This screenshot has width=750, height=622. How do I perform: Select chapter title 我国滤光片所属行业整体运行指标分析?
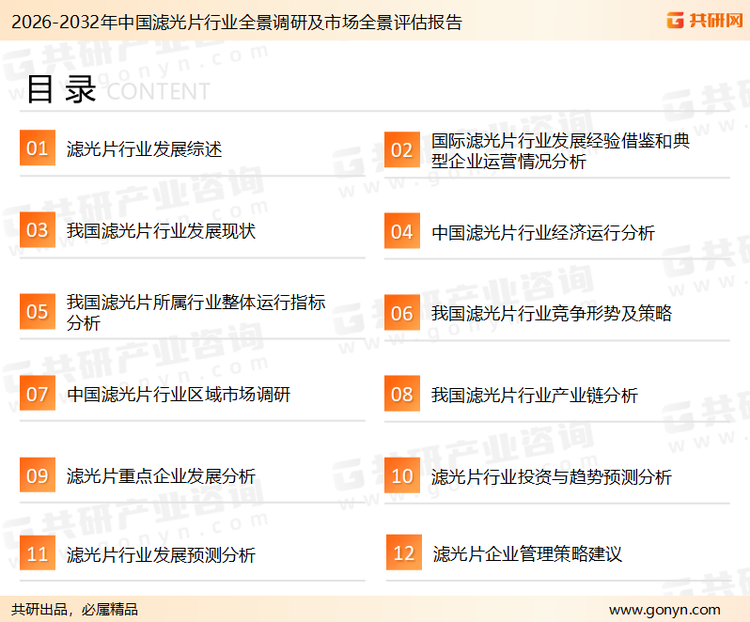(196, 312)
